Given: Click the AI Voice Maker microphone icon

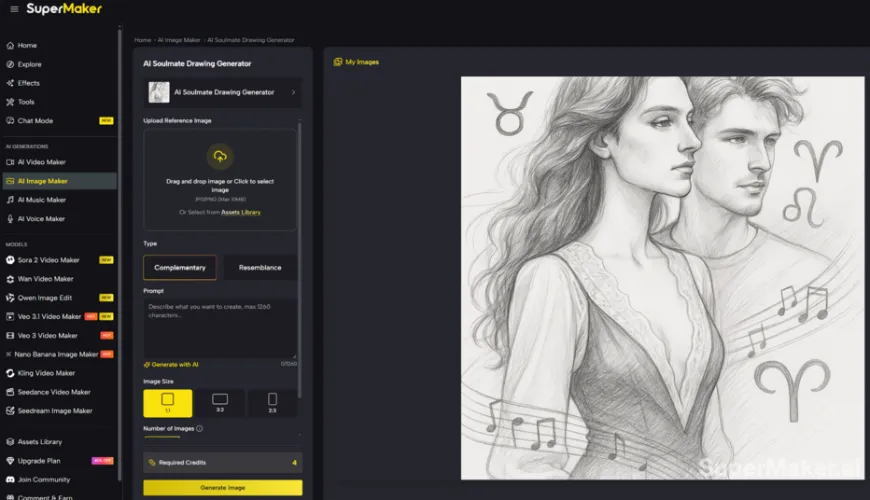Looking at the screenshot, I should pos(10,219).
